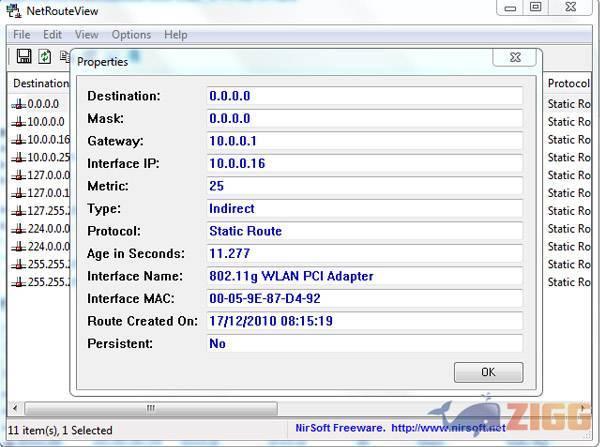This screenshot has height=447, width=600.
Task: Open the Edit menu
Action: pos(52,35)
